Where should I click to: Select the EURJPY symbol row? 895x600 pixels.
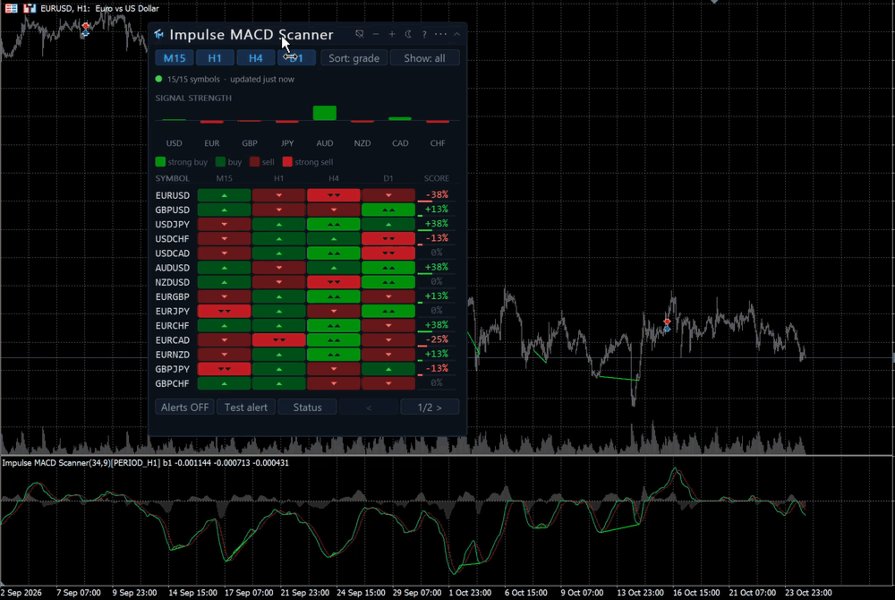coord(305,311)
